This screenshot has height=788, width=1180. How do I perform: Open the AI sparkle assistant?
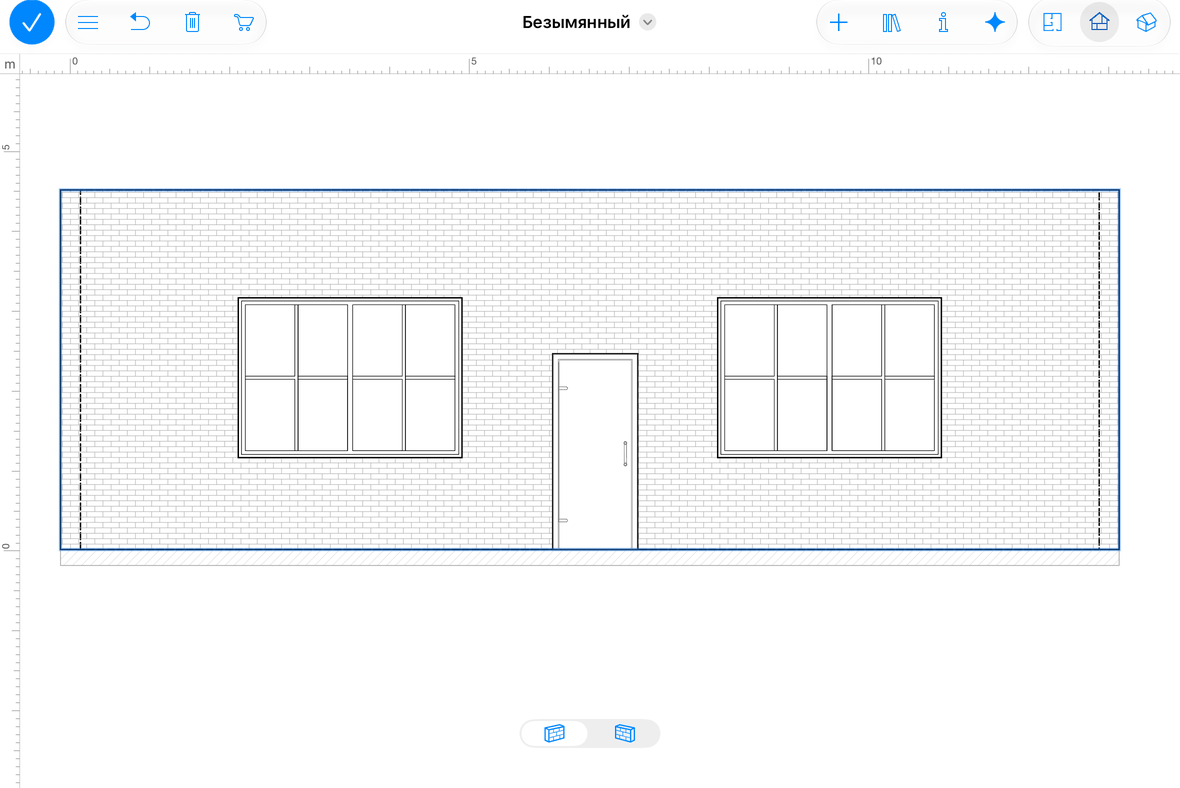click(x=995, y=23)
